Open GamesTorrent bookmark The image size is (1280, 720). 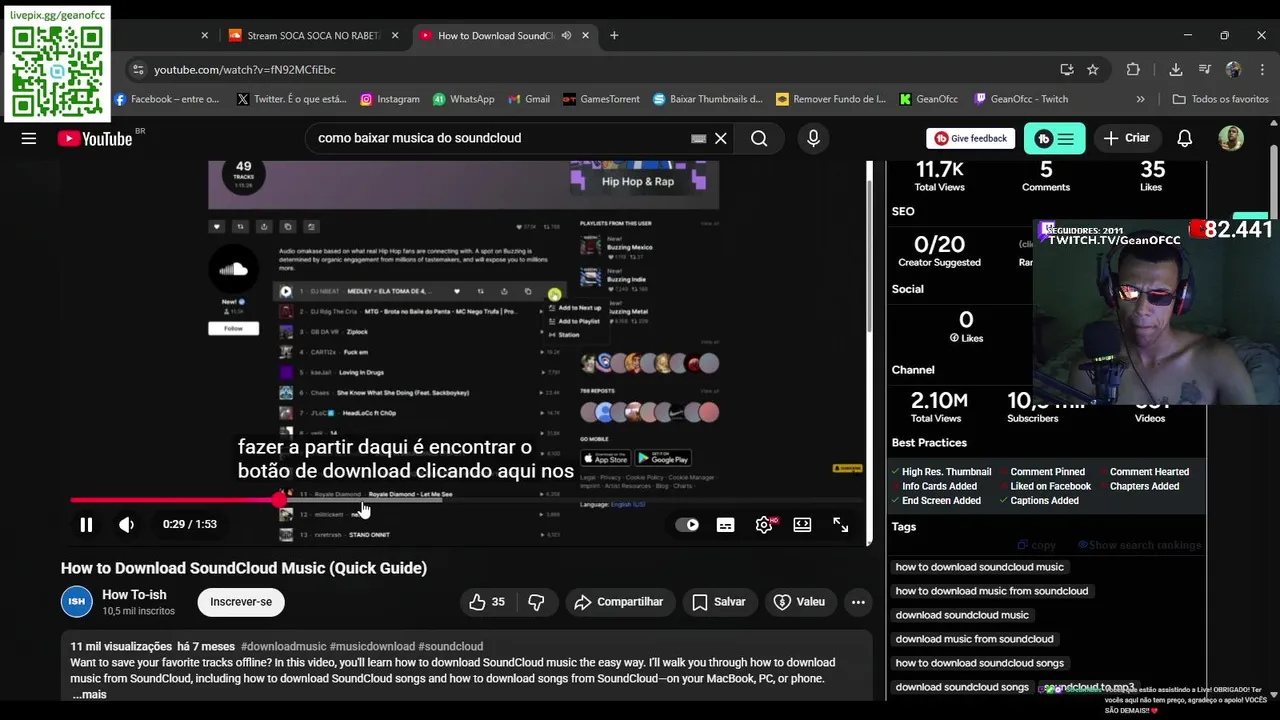point(601,99)
